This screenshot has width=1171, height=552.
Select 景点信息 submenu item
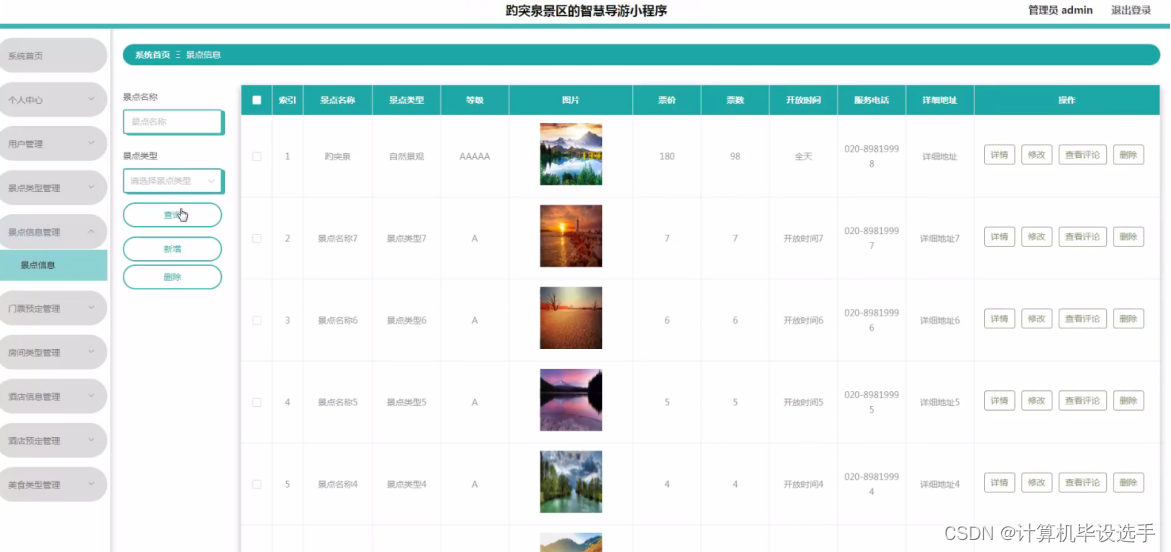pyautogui.click(x=53, y=265)
